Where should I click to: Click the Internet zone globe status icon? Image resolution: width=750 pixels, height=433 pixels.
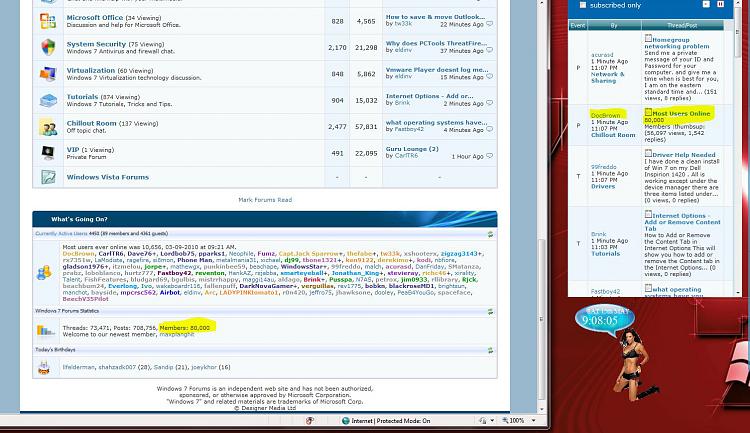coord(346,421)
